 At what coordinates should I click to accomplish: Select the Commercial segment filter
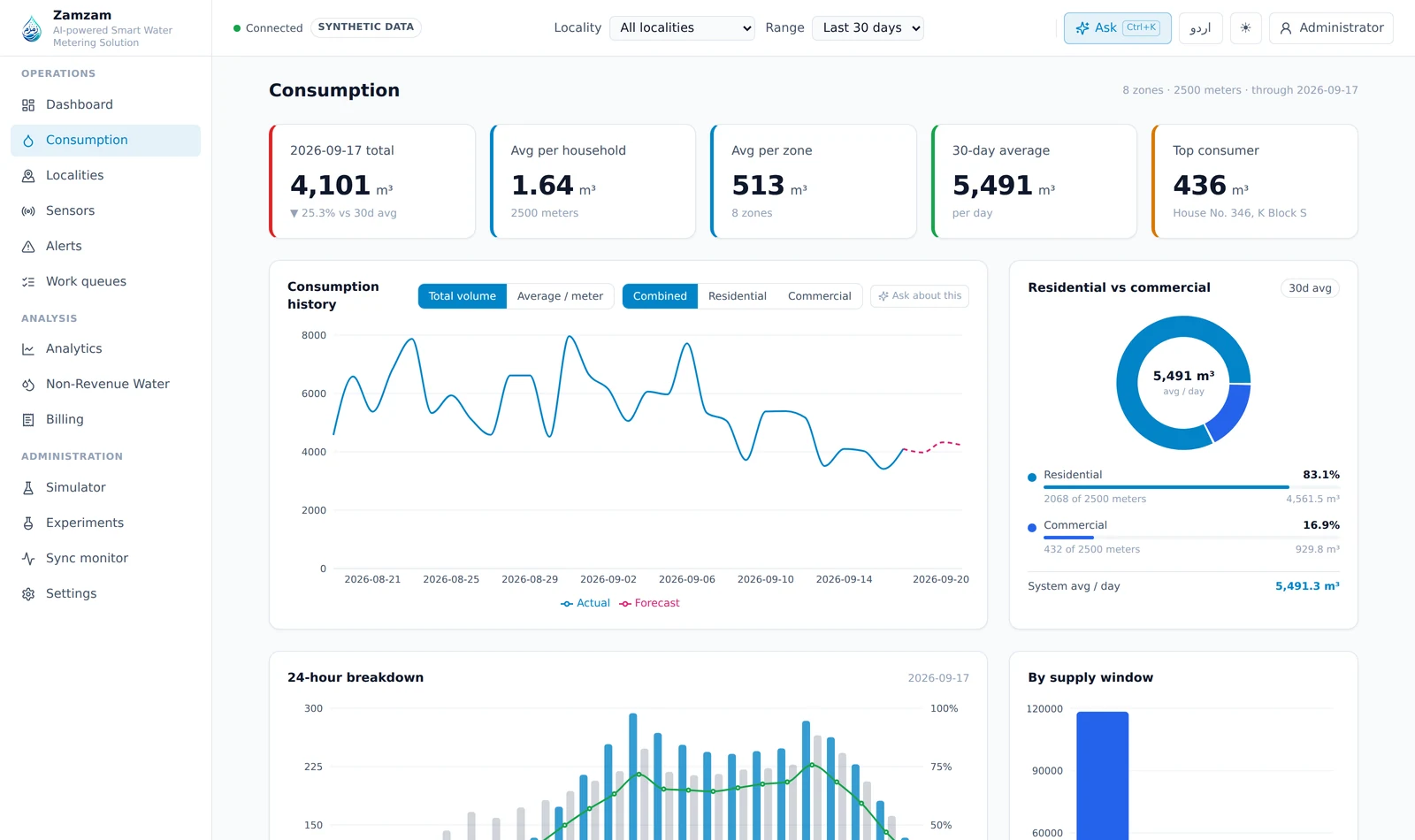pos(819,296)
